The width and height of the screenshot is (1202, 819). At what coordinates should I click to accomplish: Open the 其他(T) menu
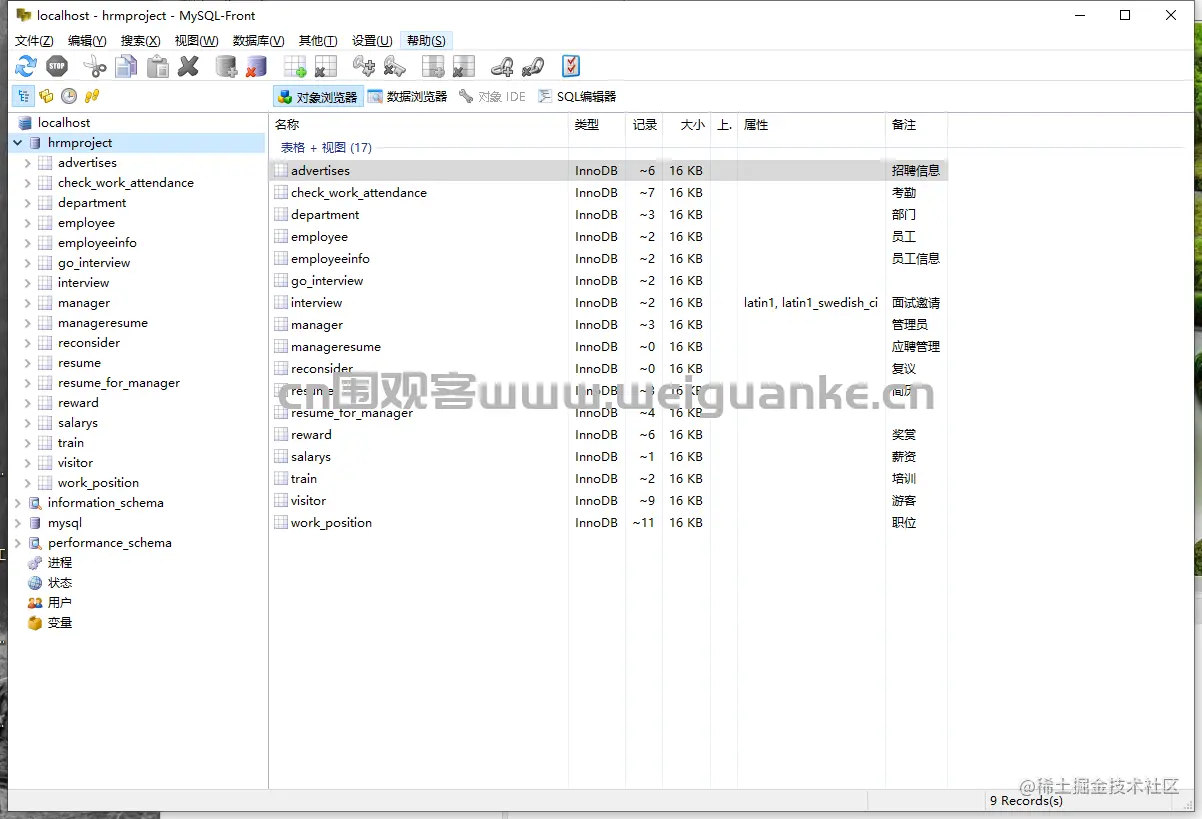[318, 41]
